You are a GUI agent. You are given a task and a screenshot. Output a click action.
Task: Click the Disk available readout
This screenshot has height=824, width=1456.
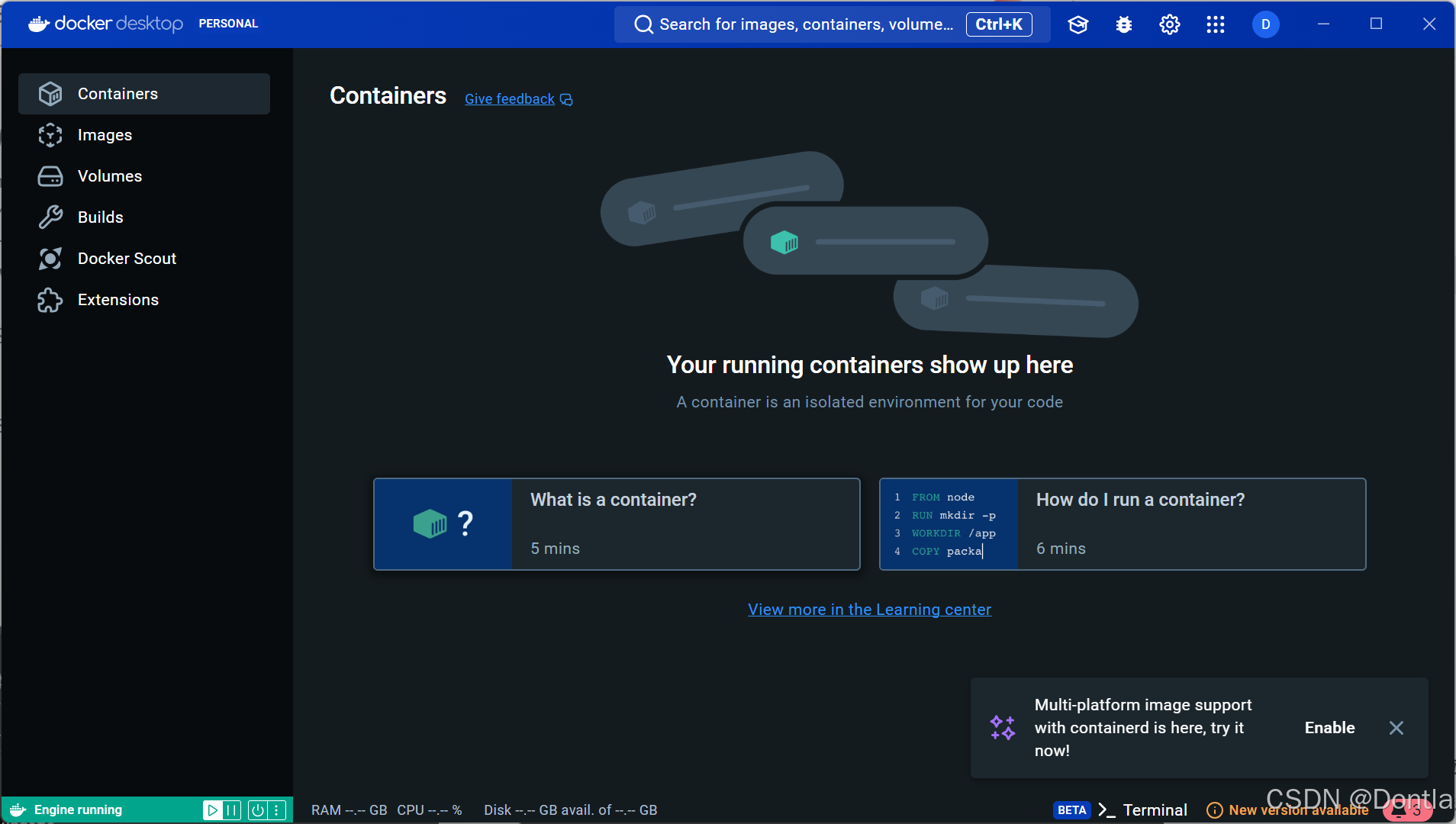(570, 810)
